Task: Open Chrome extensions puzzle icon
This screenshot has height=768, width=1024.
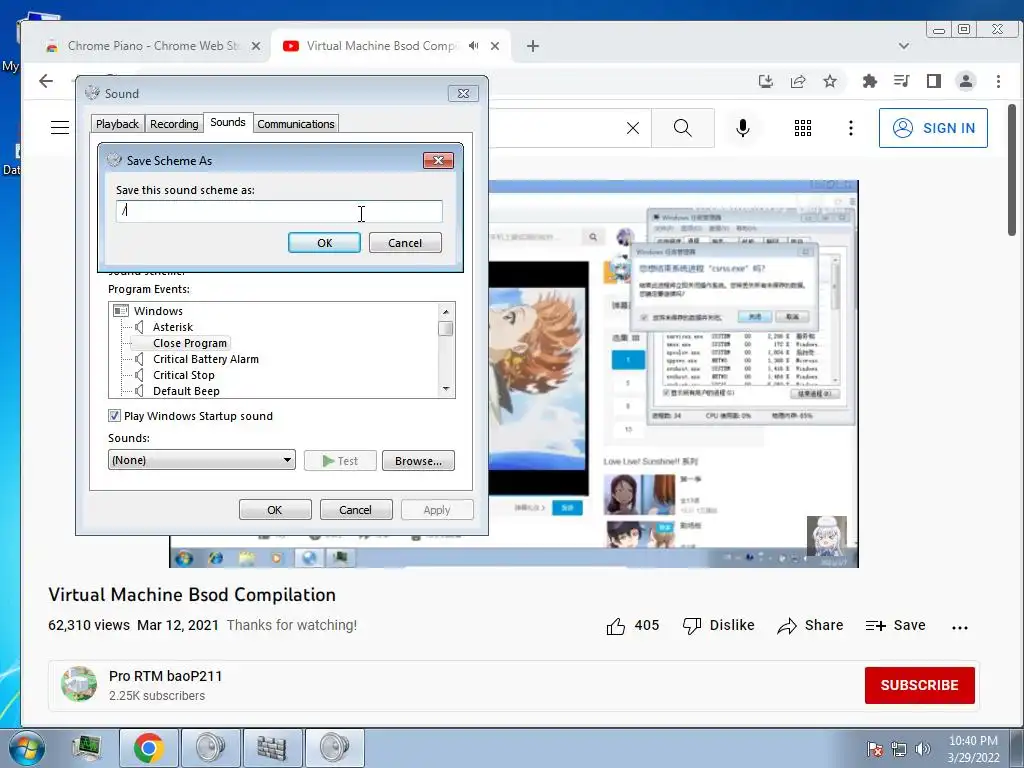Action: coord(869,81)
